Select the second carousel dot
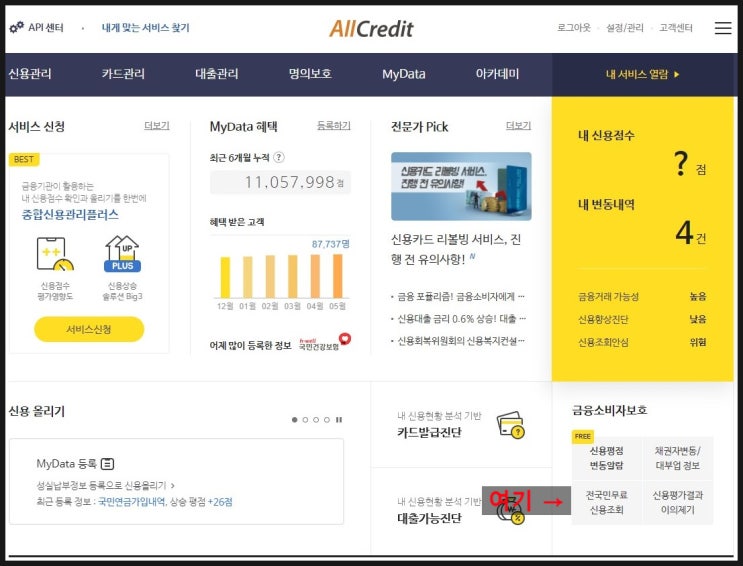The image size is (743, 566). pos(305,420)
